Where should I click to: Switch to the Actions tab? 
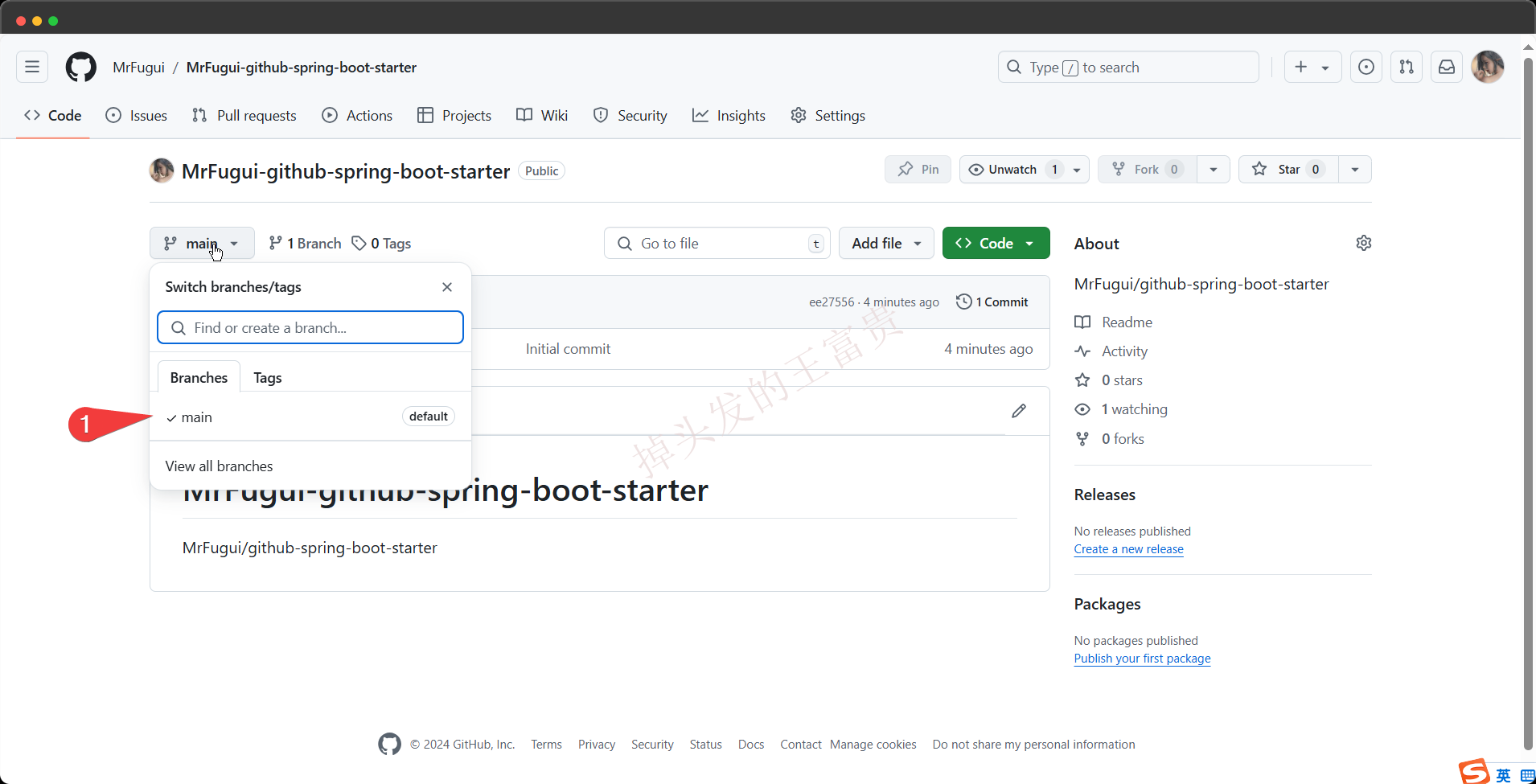[358, 116]
